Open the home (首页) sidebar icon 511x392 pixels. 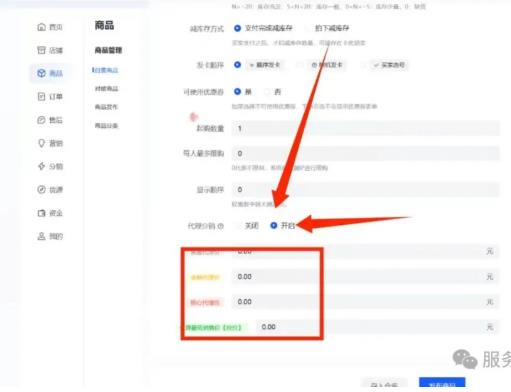coord(41,27)
